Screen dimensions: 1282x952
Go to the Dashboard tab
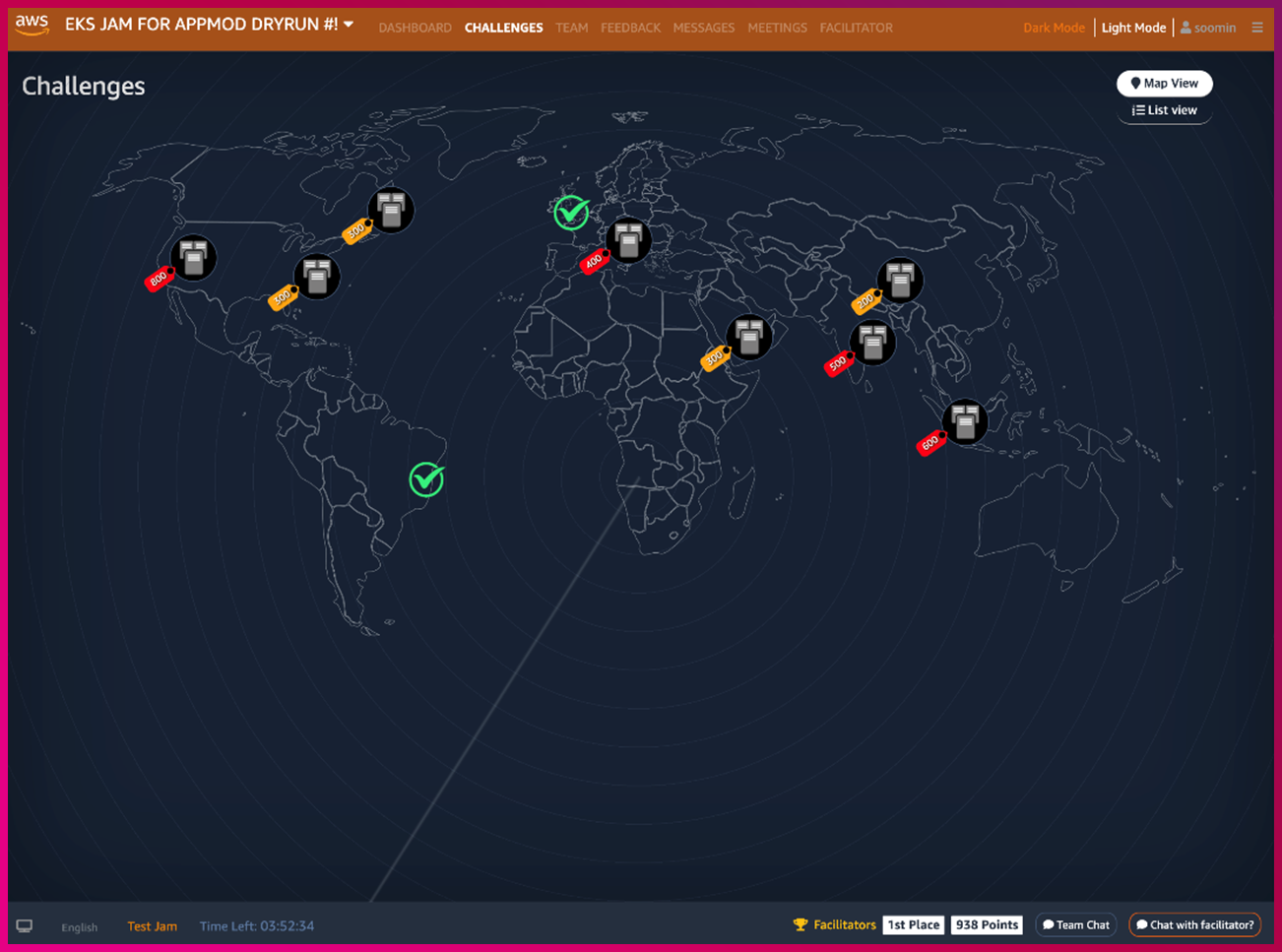(415, 28)
